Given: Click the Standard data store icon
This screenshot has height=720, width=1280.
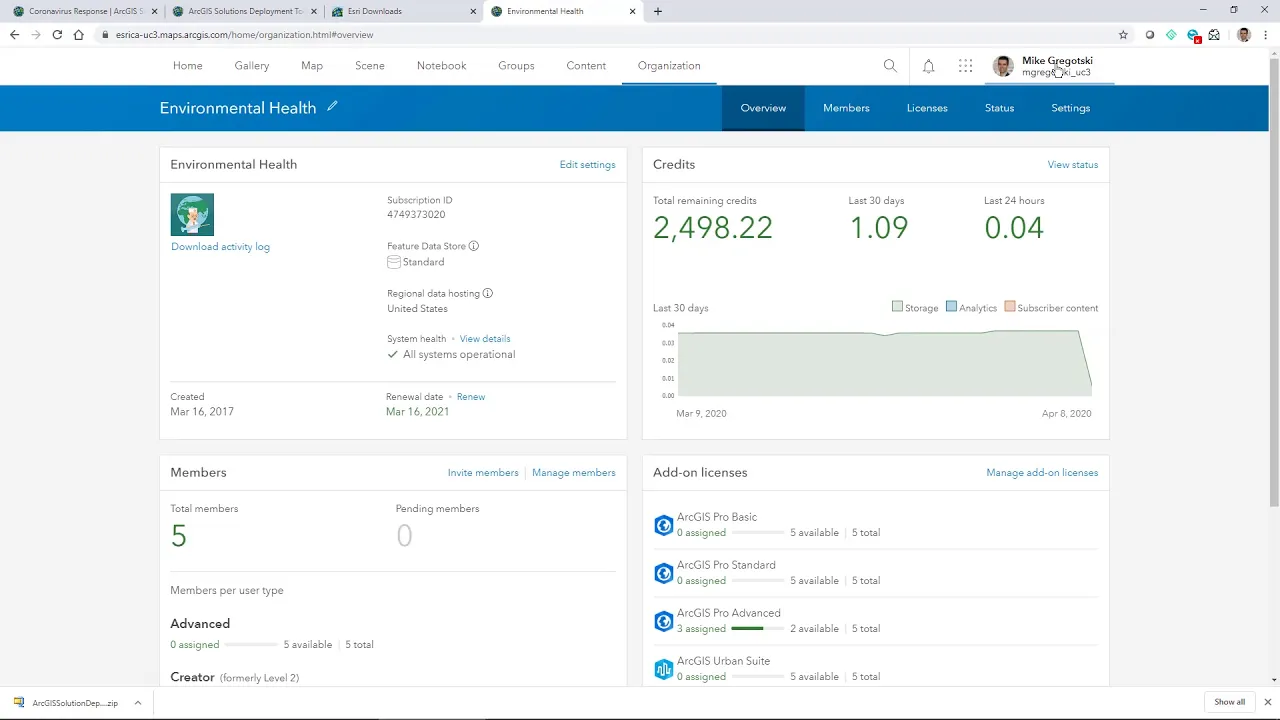Looking at the screenshot, I should point(394,262).
